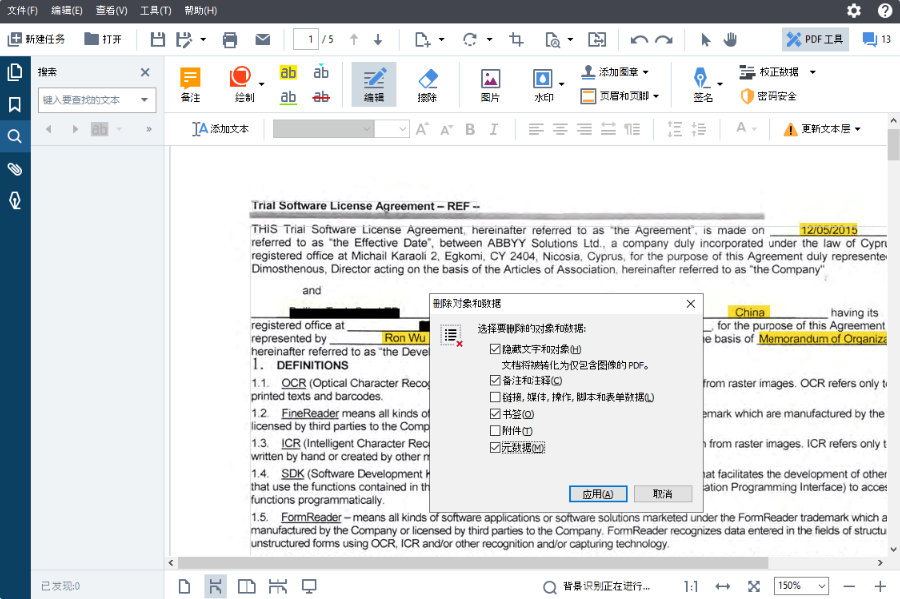The image size is (900, 599).
Task: Click the Save document icon
Action: tap(157, 40)
